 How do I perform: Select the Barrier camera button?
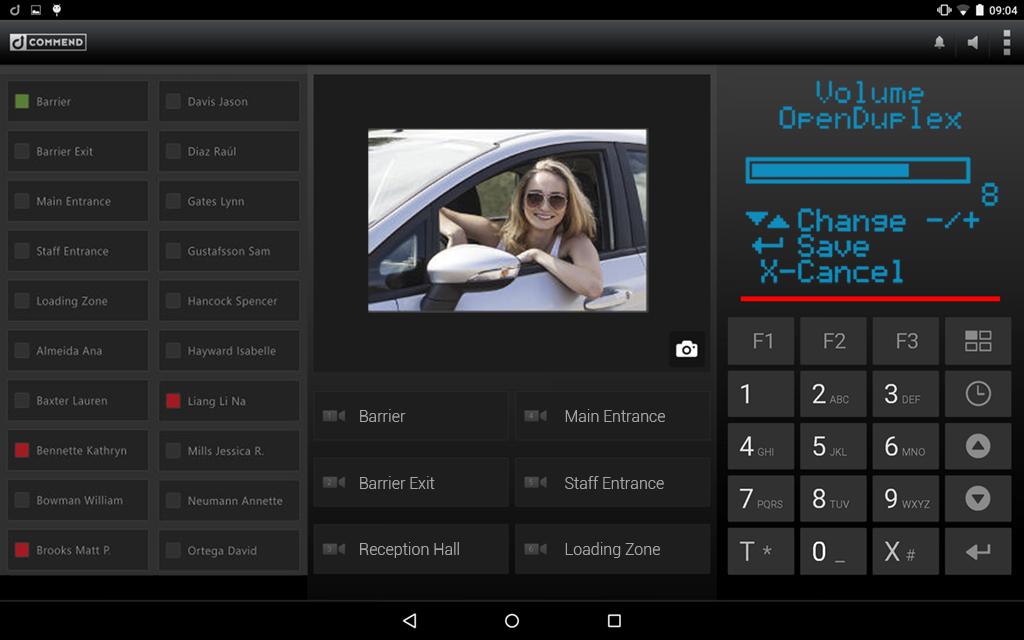(x=411, y=416)
